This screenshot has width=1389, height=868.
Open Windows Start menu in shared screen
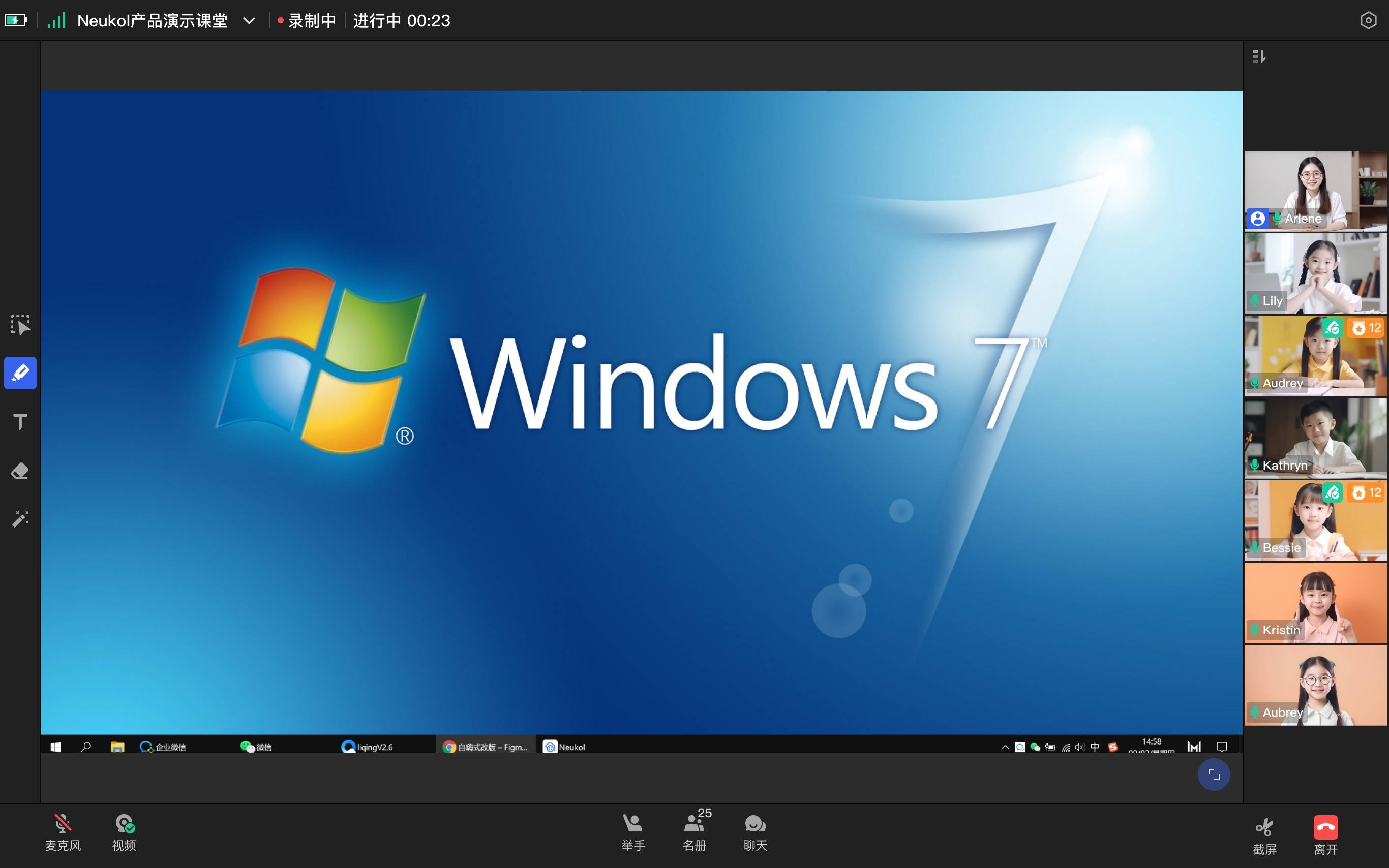click(x=56, y=747)
